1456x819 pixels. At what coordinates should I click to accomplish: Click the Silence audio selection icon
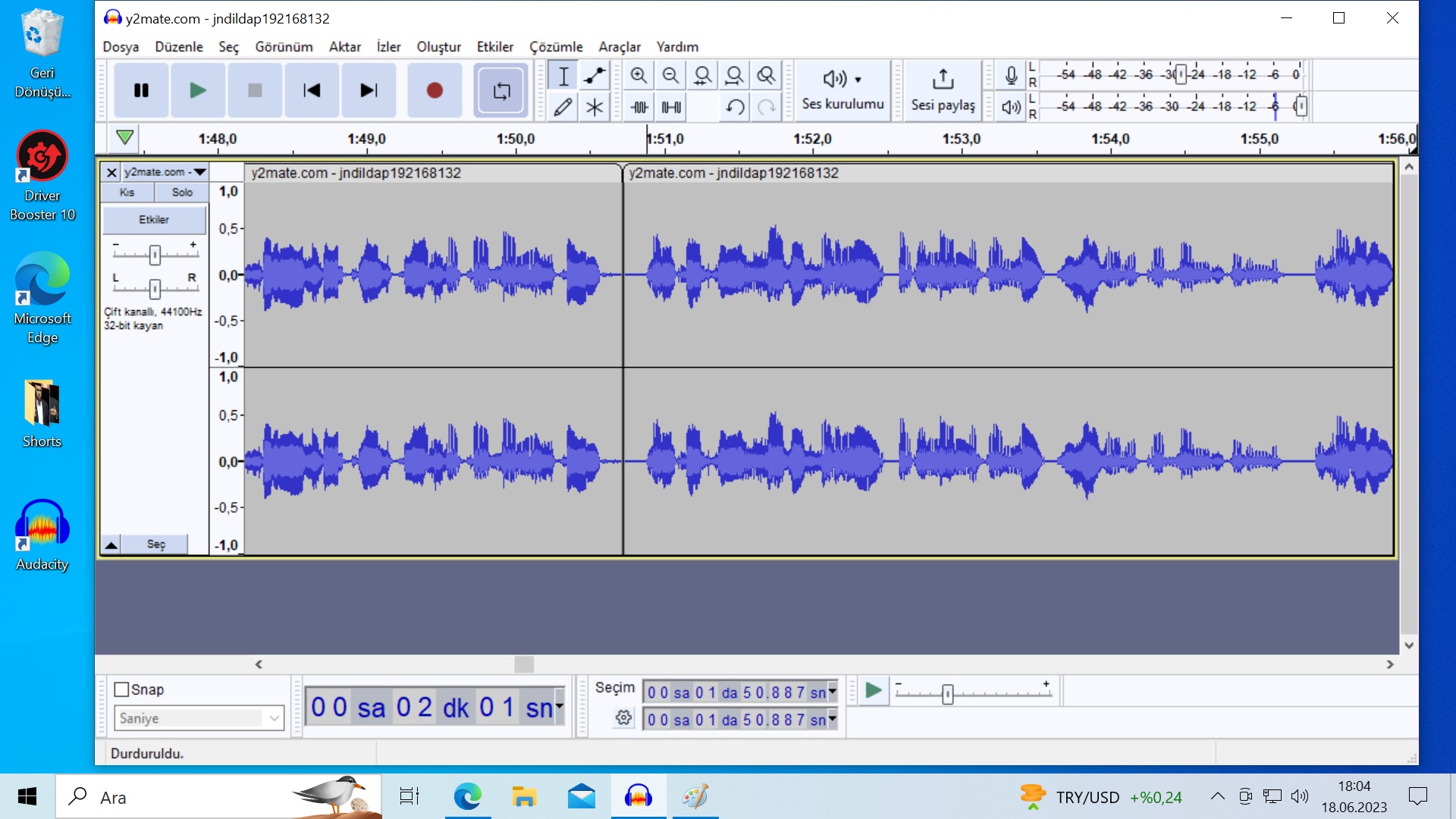coord(671,107)
